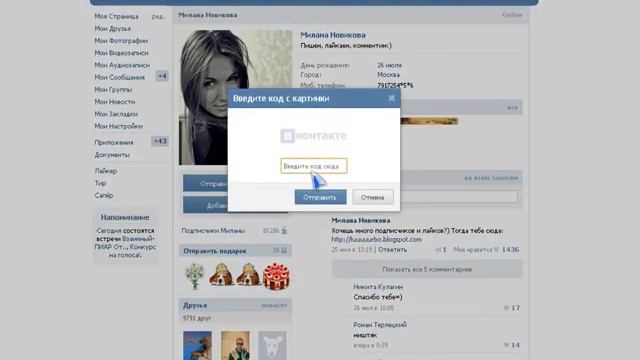Click the Отправить подарок header
Image resolution: width=640 pixels, height=360 pixels.
coord(215,251)
